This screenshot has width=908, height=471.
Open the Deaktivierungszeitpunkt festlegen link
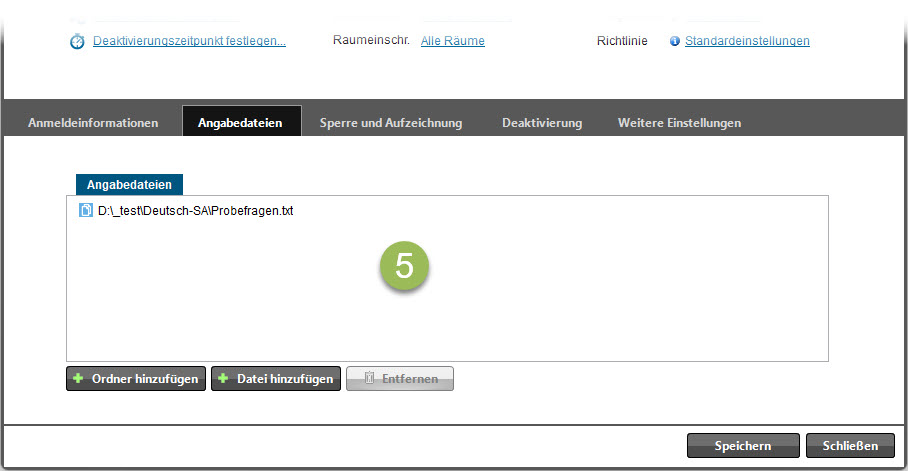click(189, 41)
